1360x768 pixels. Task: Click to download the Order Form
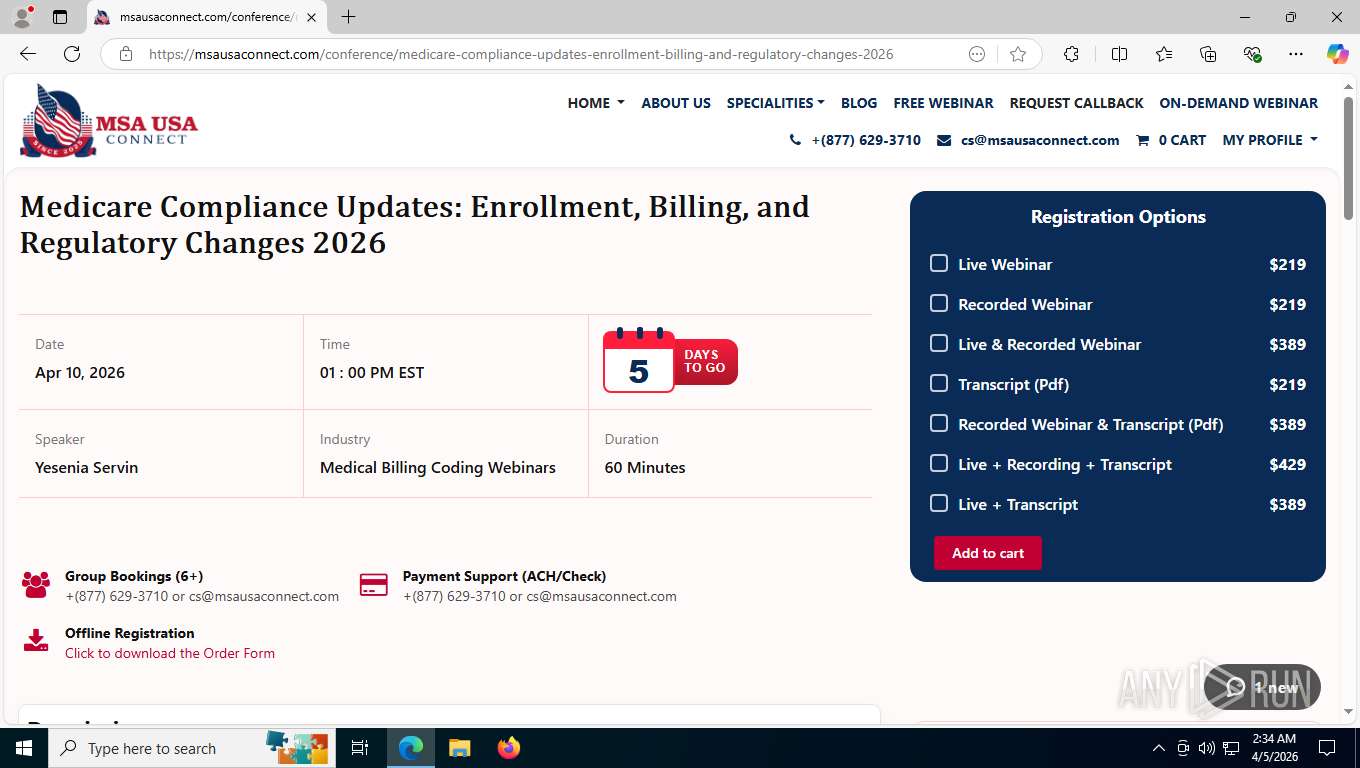click(x=170, y=653)
